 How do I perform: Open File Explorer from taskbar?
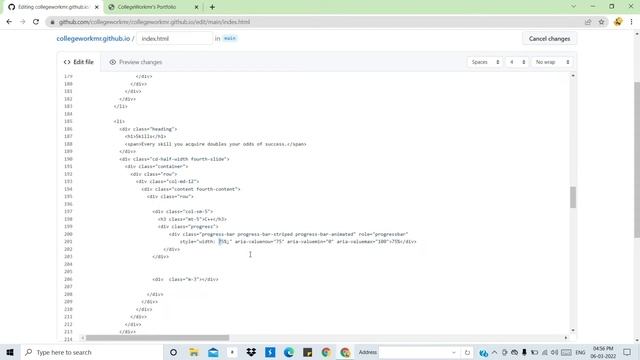[x=193, y=352]
